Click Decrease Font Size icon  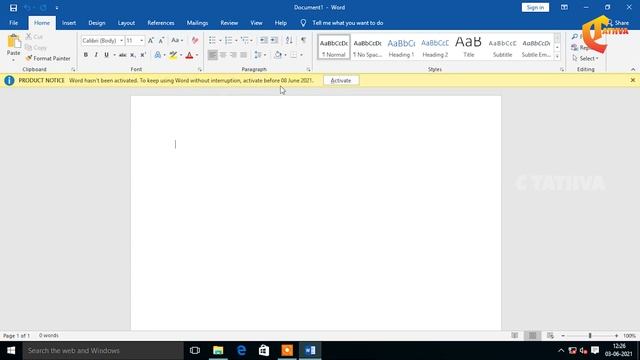(x=162, y=40)
